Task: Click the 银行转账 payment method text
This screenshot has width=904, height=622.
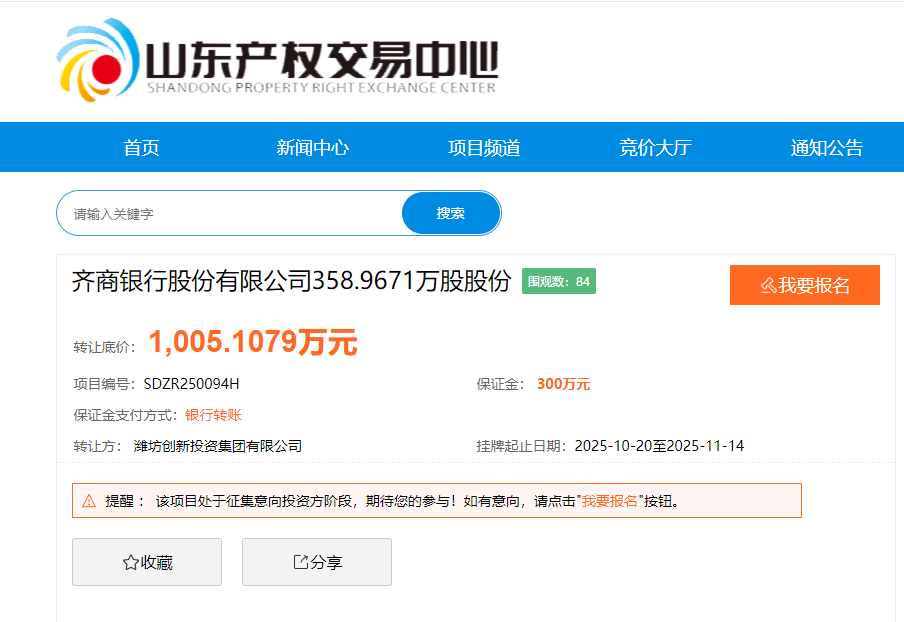Action: point(213,415)
